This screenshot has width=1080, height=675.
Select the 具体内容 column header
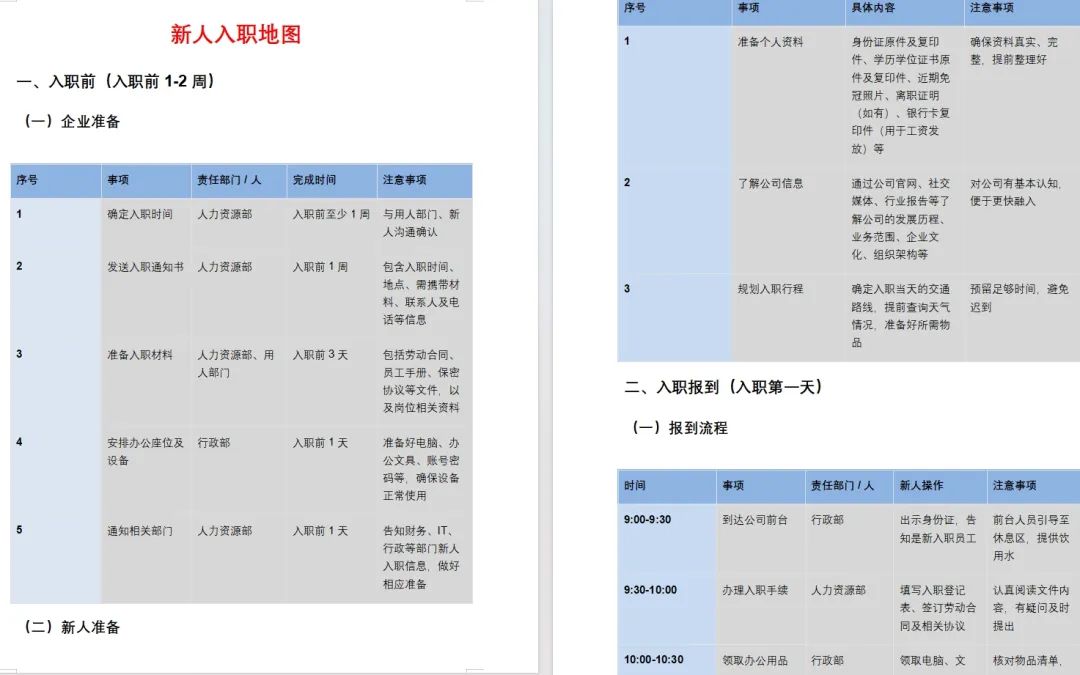pos(873,8)
